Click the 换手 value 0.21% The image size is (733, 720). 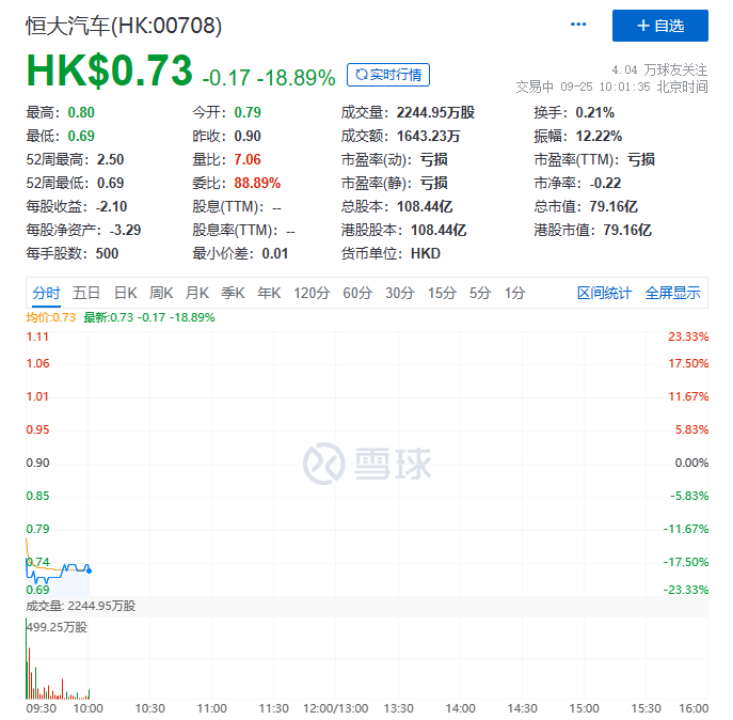(x=595, y=113)
